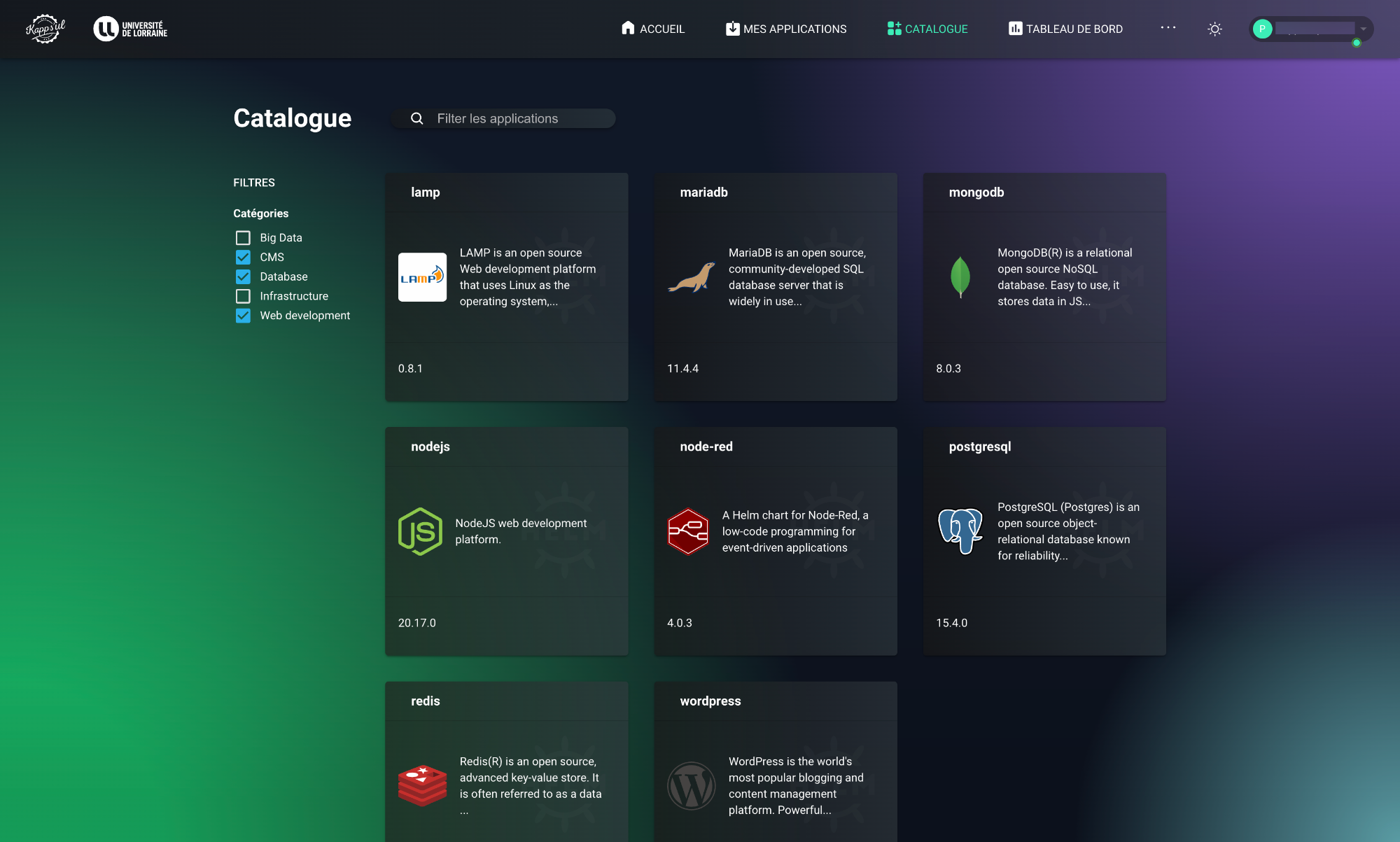The width and height of the screenshot is (1400, 842).
Task: Select the Redis stacked-boxes icon
Action: [x=422, y=785]
